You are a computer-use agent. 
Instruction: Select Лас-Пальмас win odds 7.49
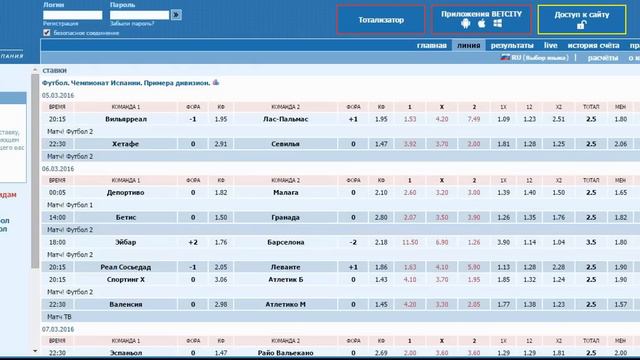pyautogui.click(x=473, y=119)
